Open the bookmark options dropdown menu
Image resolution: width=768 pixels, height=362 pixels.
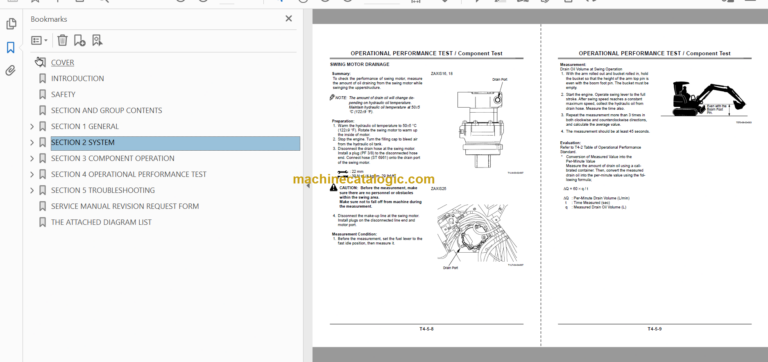tap(39, 40)
